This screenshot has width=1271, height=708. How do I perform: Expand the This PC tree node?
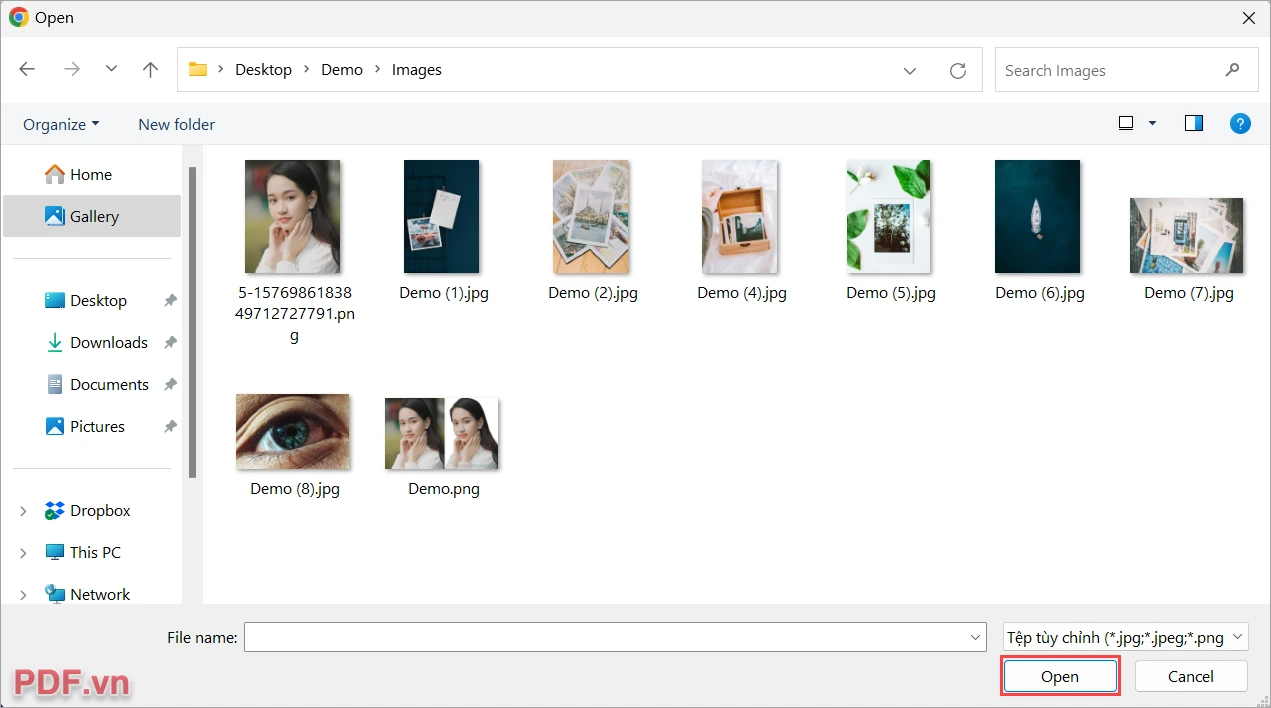click(23, 553)
